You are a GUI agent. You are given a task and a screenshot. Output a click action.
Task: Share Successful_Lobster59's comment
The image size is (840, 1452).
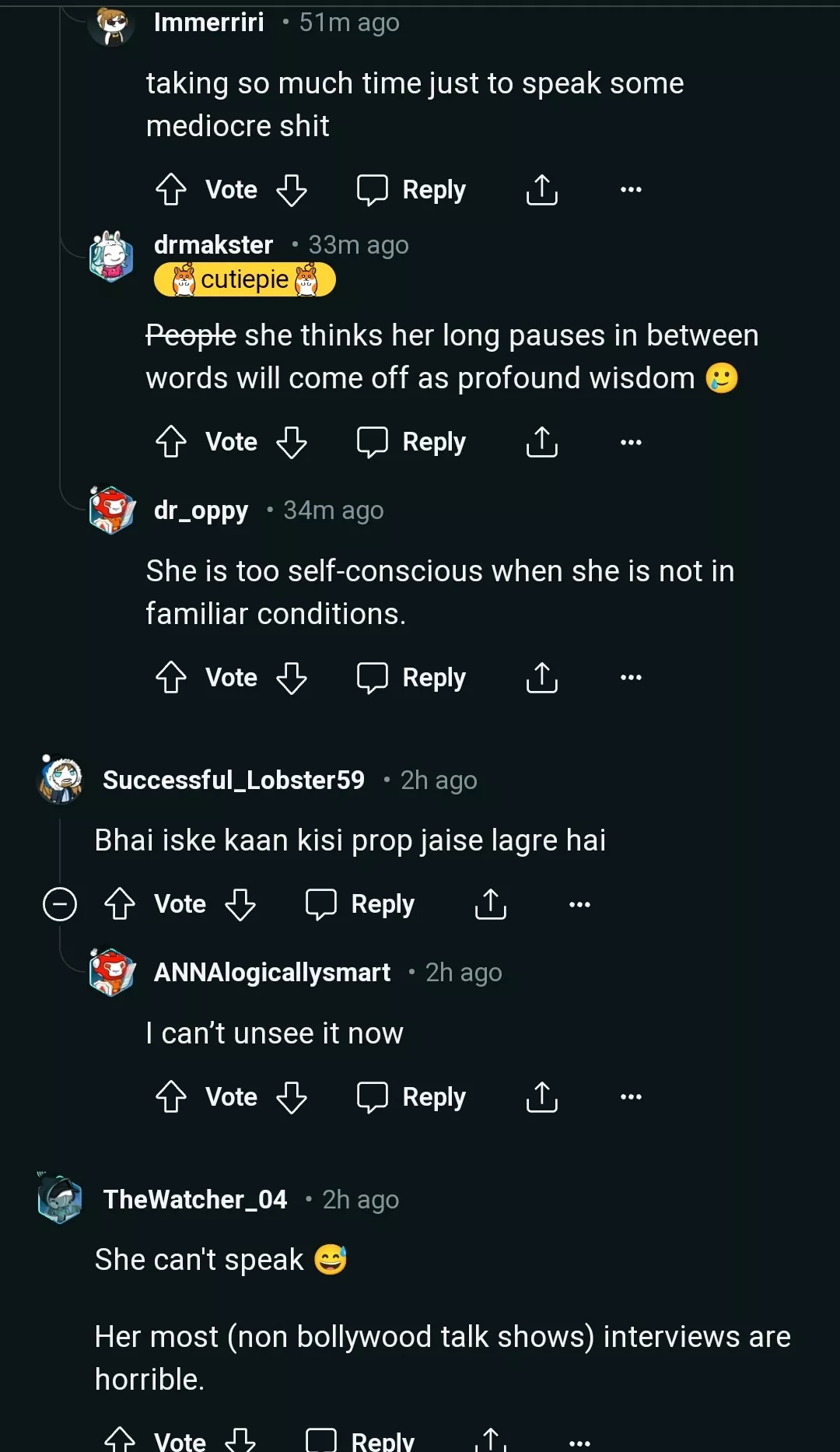coord(491,904)
